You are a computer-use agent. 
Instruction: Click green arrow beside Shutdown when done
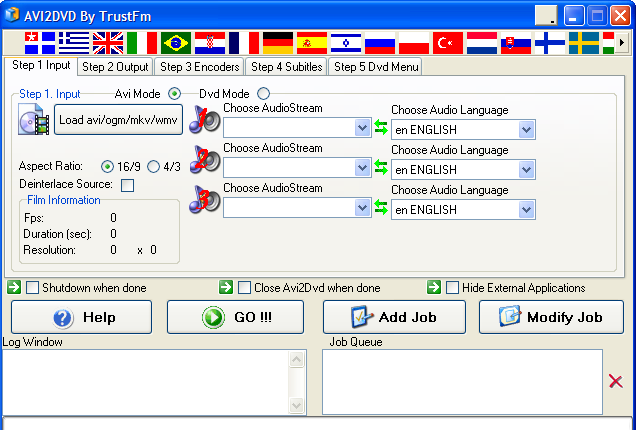[x=14, y=287]
